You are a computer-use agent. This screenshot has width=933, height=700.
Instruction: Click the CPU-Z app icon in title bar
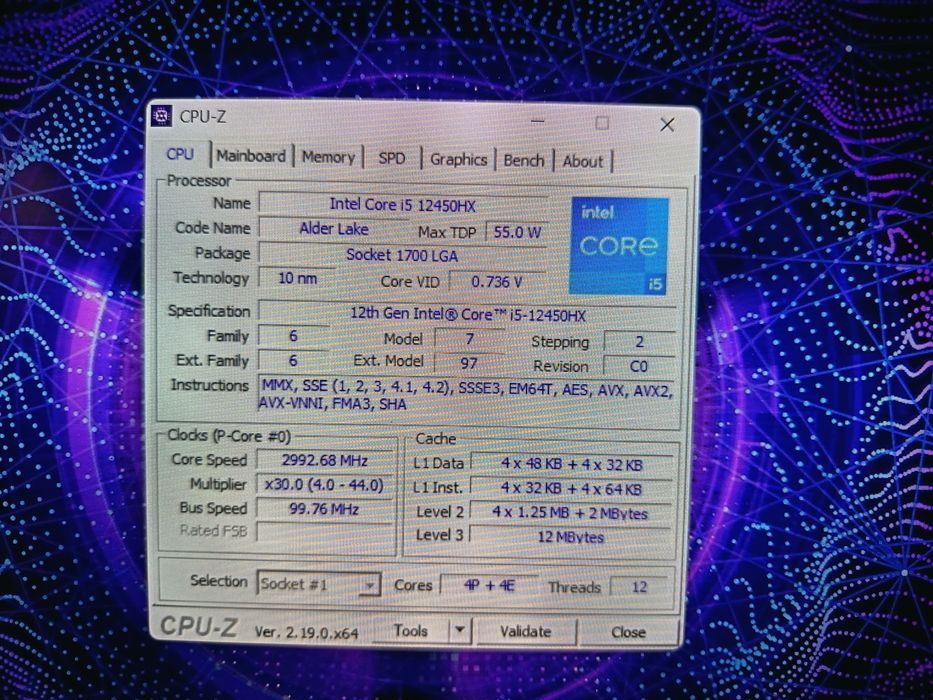pos(161,117)
